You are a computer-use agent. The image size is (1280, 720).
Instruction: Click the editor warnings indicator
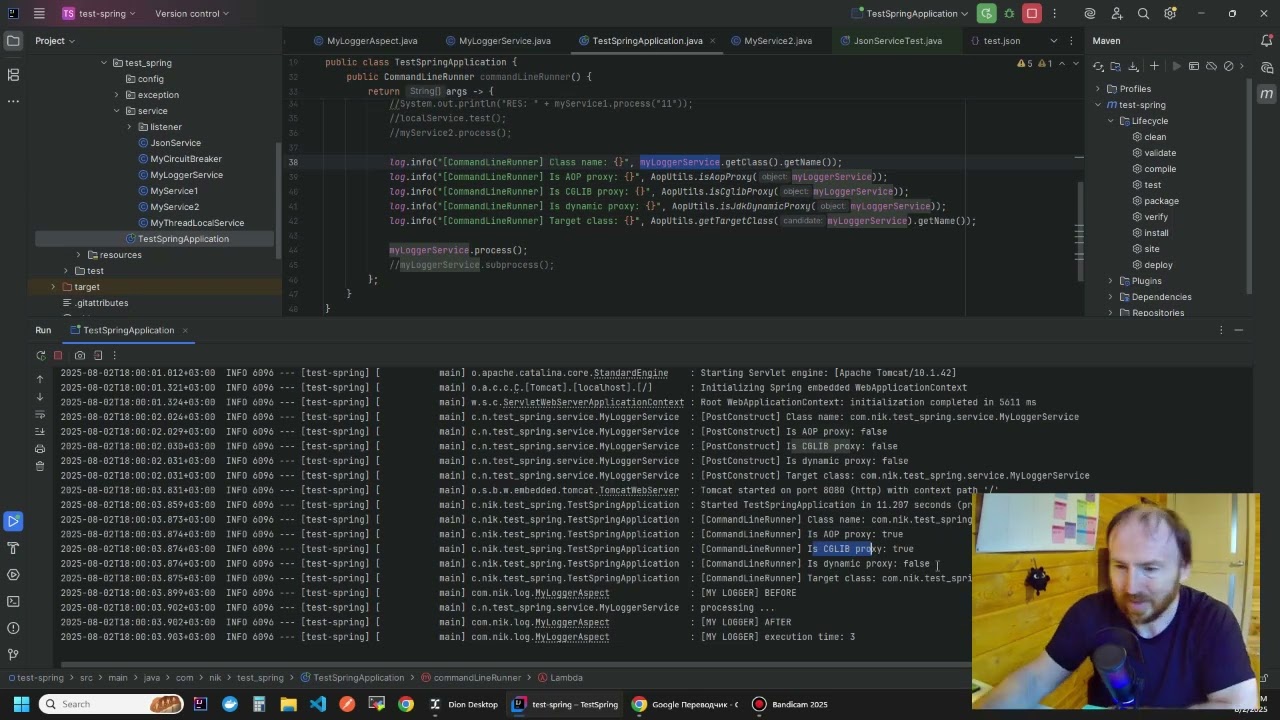click(1034, 63)
